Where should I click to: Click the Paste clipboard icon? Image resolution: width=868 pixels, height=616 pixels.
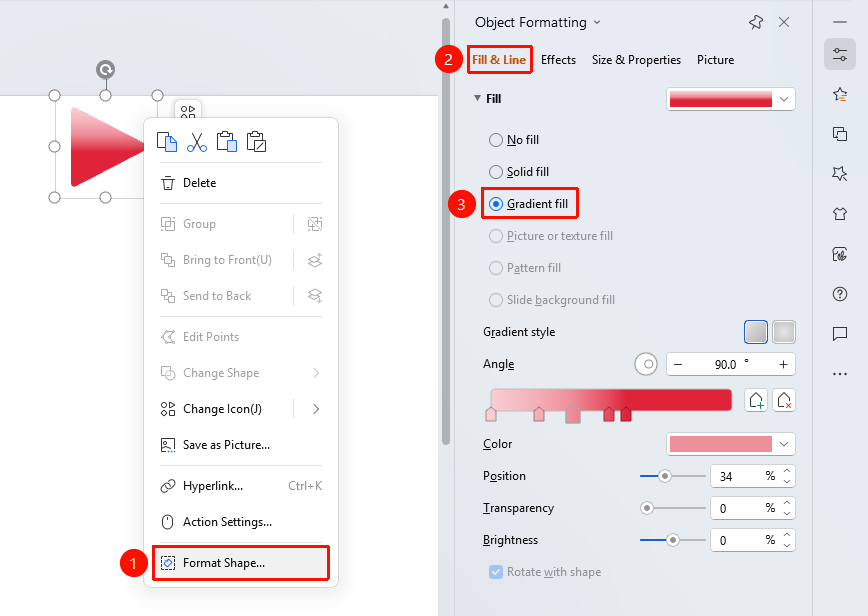[x=226, y=142]
